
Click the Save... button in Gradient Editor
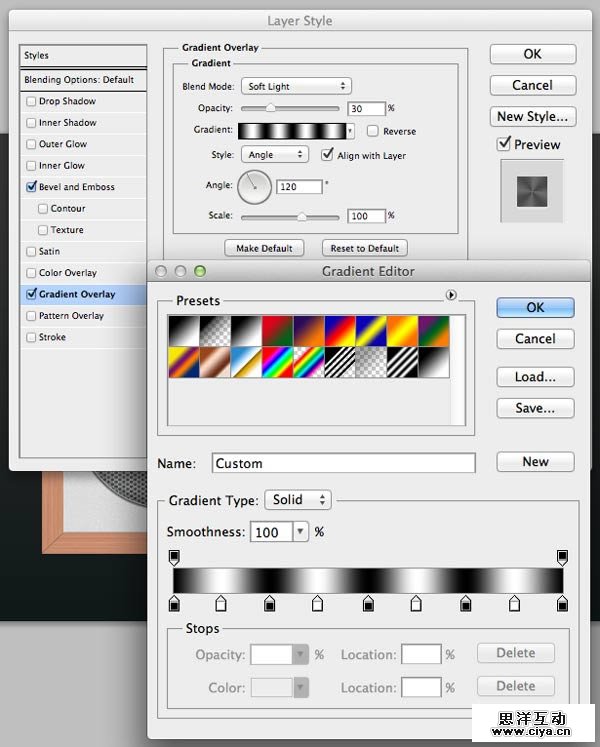[535, 408]
